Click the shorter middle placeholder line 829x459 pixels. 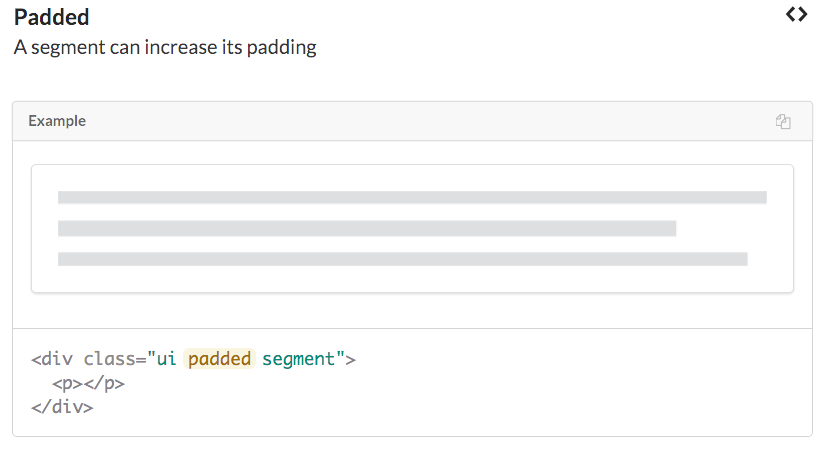click(x=367, y=228)
